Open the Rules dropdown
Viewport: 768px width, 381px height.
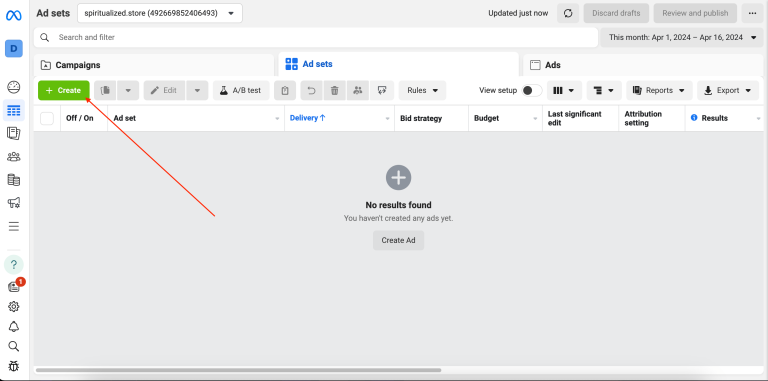click(422, 91)
